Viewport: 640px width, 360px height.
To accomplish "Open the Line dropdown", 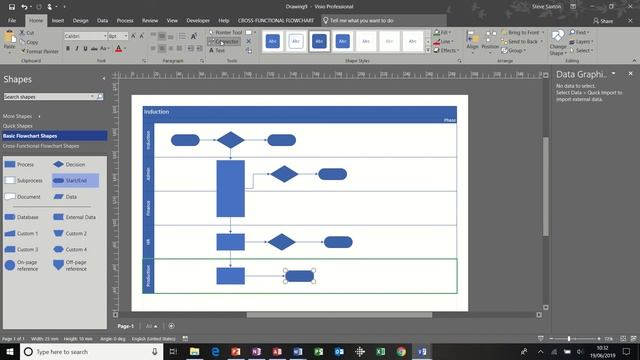I will point(443,41).
